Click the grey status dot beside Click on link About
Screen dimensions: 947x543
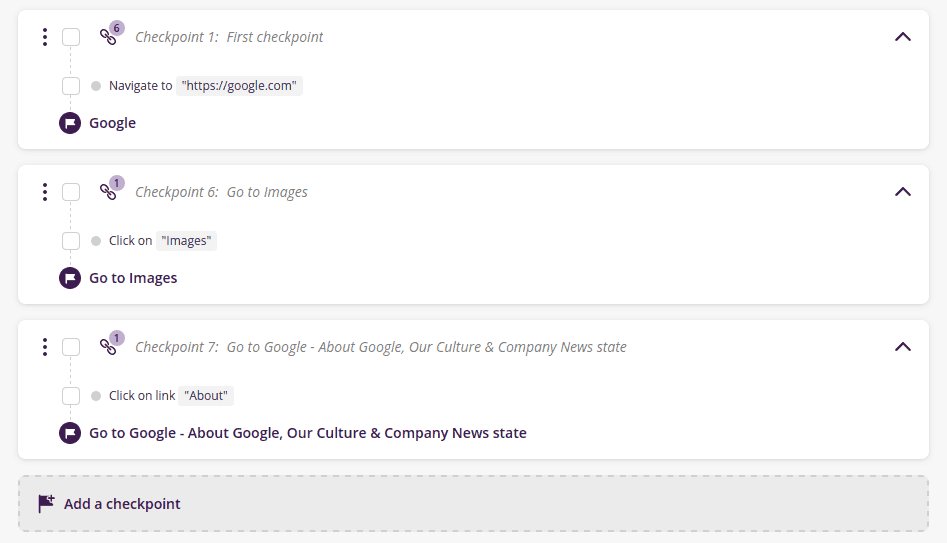[96, 396]
